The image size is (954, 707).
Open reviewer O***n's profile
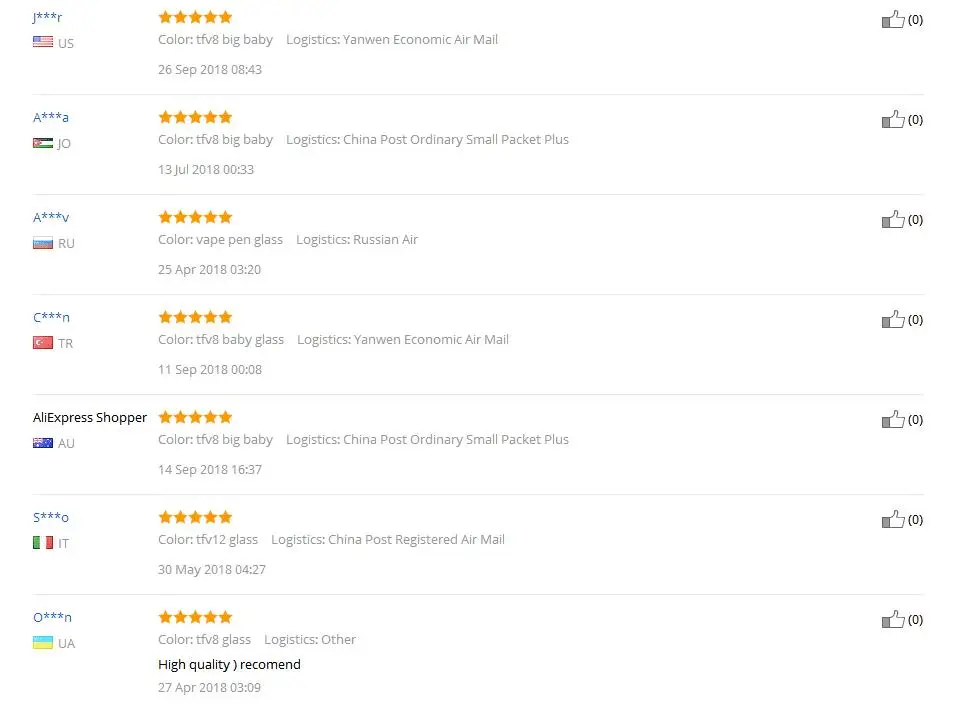pos(52,617)
